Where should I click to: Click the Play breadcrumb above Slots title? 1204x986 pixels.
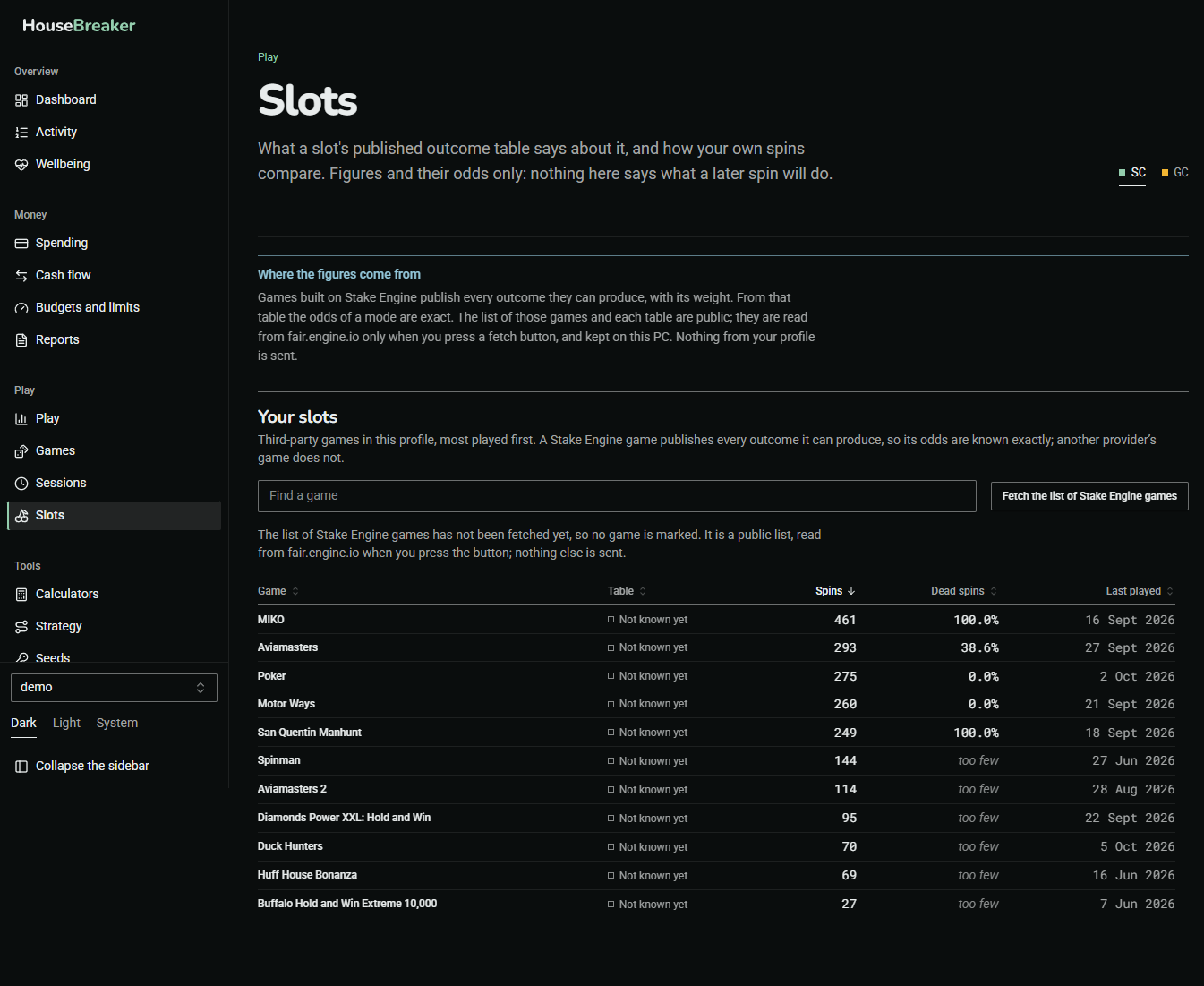(268, 57)
